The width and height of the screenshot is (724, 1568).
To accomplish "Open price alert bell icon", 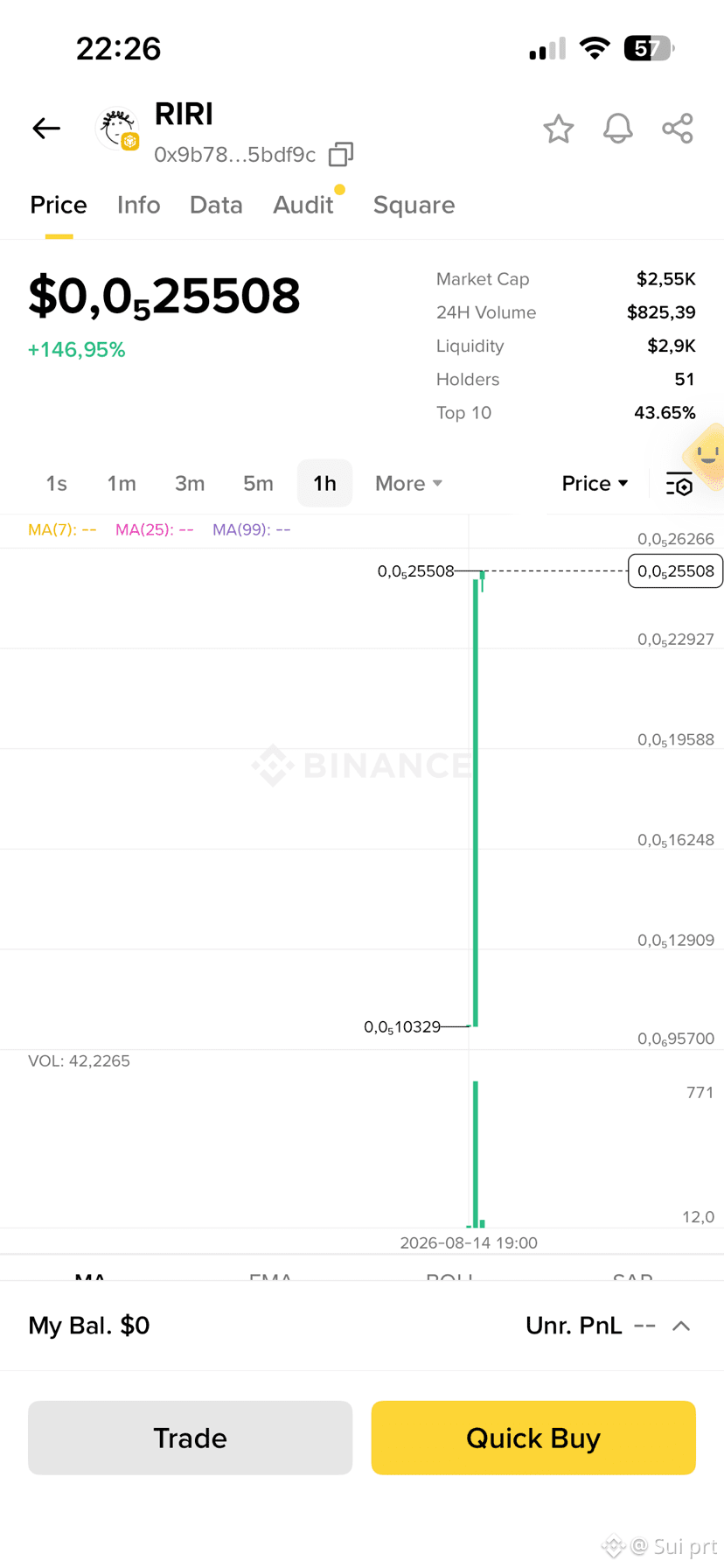I will tap(618, 129).
